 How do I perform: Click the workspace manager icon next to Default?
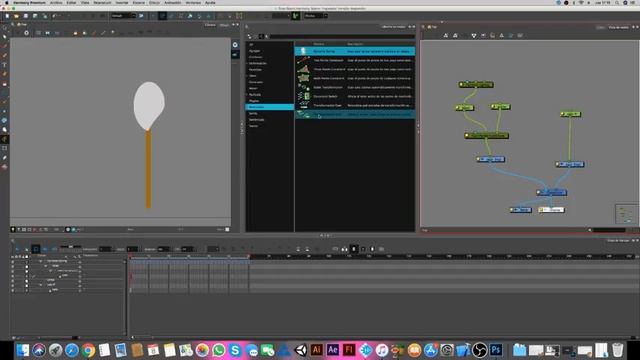point(141,16)
